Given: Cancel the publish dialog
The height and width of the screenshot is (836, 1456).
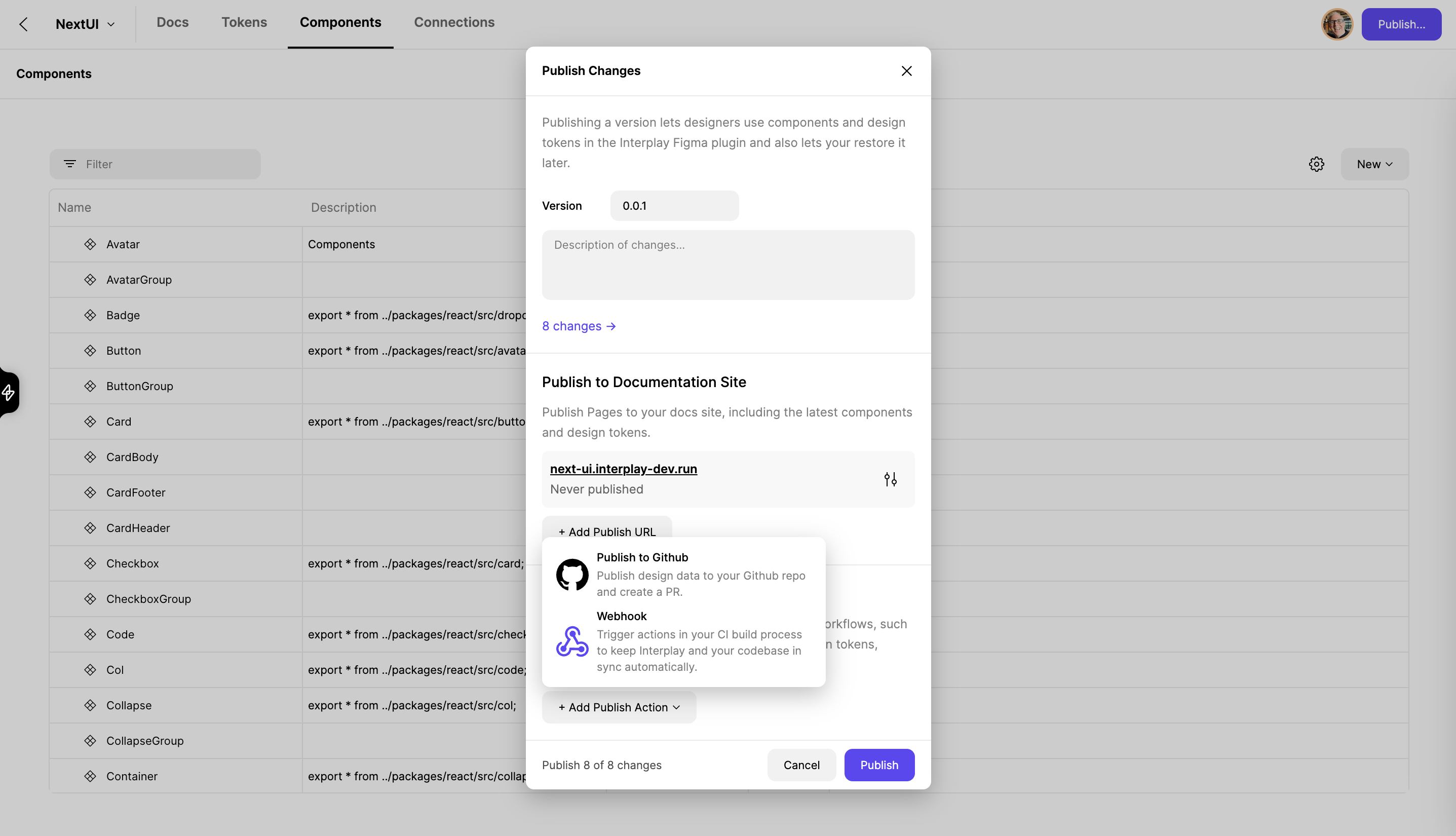Looking at the screenshot, I should pyautogui.click(x=801, y=765).
